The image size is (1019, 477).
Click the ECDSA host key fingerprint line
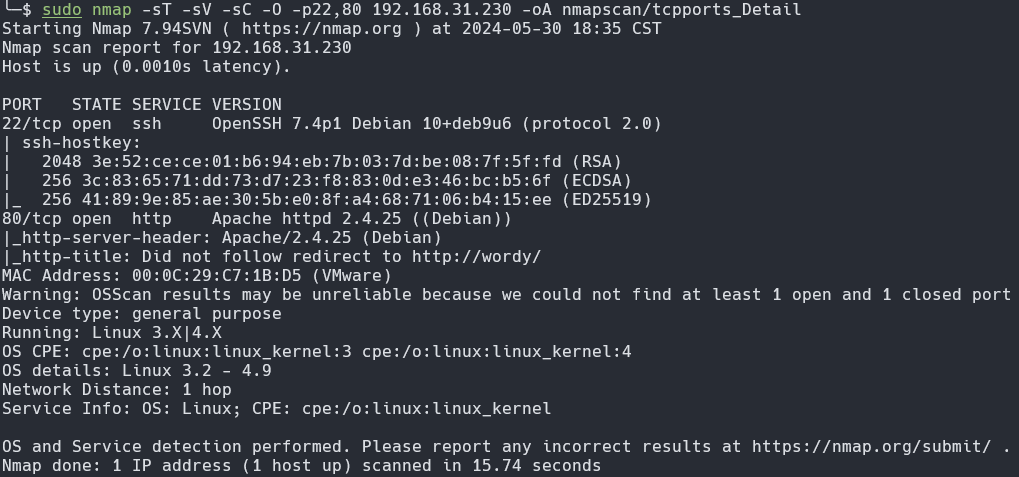337,181
